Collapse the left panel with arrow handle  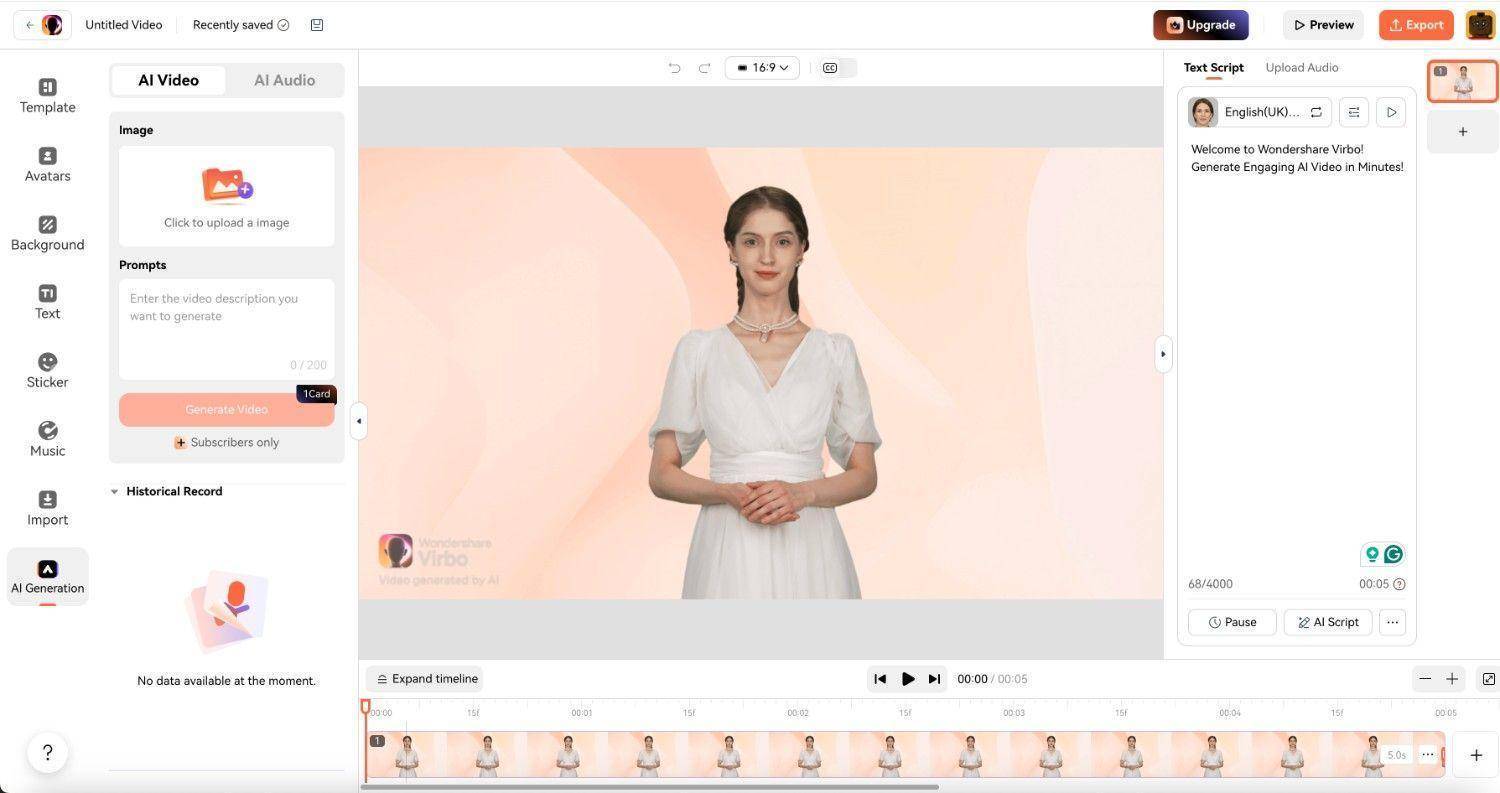coord(358,421)
